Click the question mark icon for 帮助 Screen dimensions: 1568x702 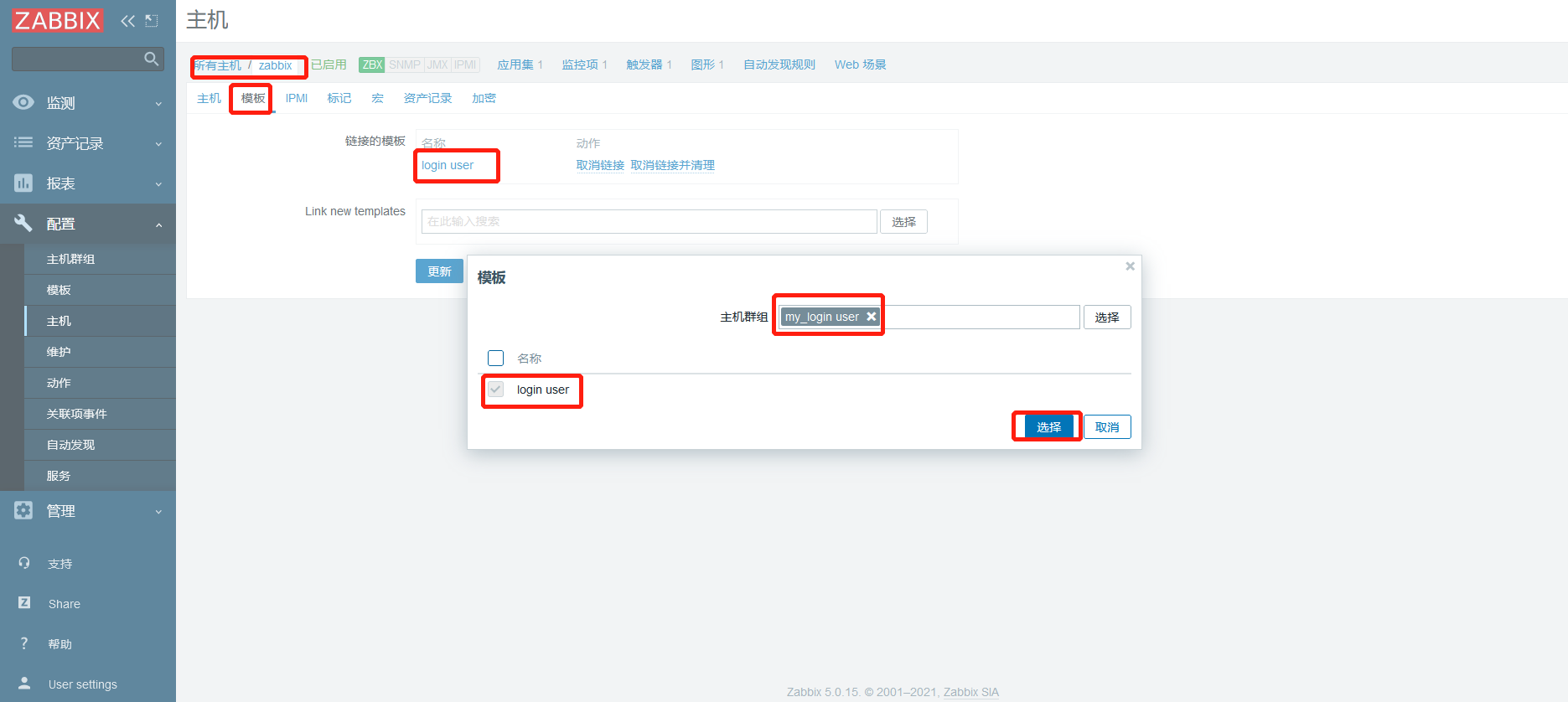pos(24,643)
